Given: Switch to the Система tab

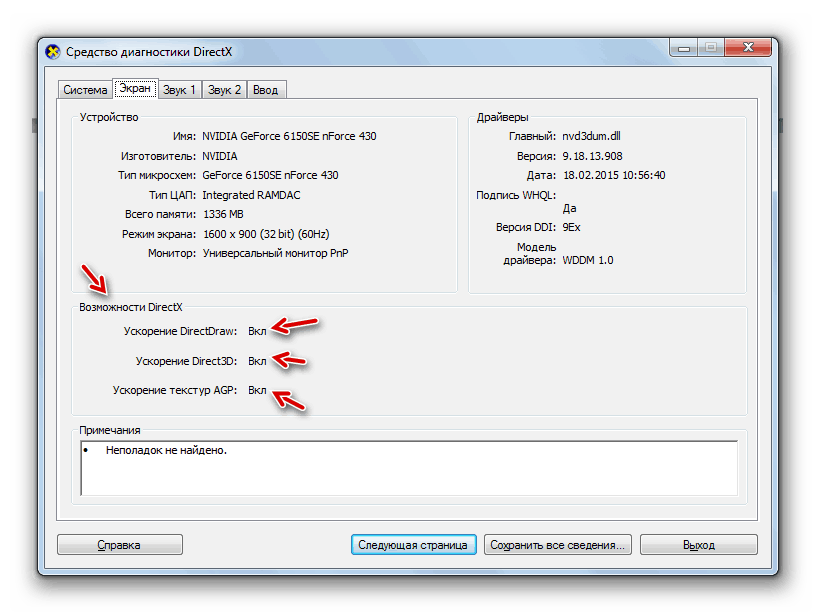Looking at the screenshot, I should pyautogui.click(x=85, y=90).
